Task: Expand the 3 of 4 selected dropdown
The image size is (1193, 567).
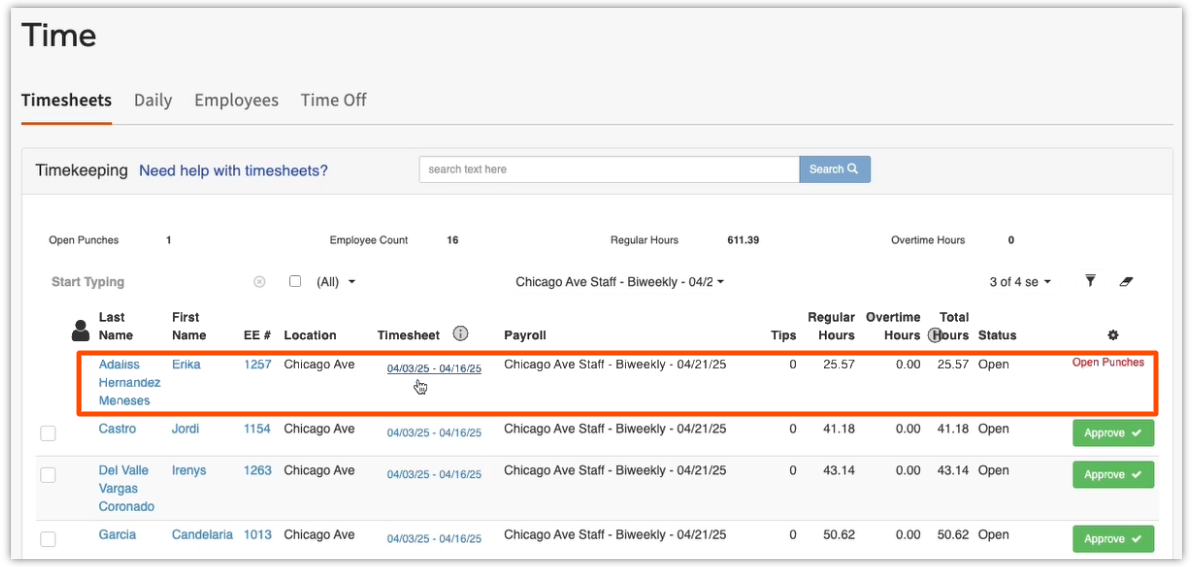Action: [1020, 282]
